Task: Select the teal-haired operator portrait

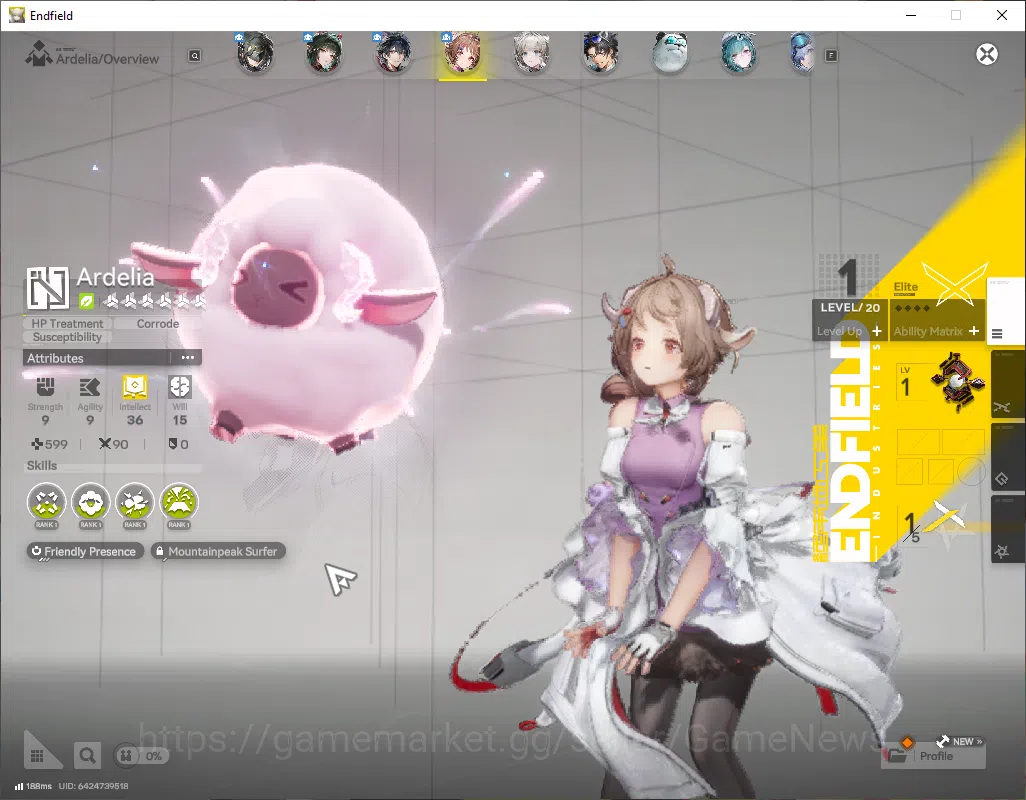Action: click(x=739, y=53)
